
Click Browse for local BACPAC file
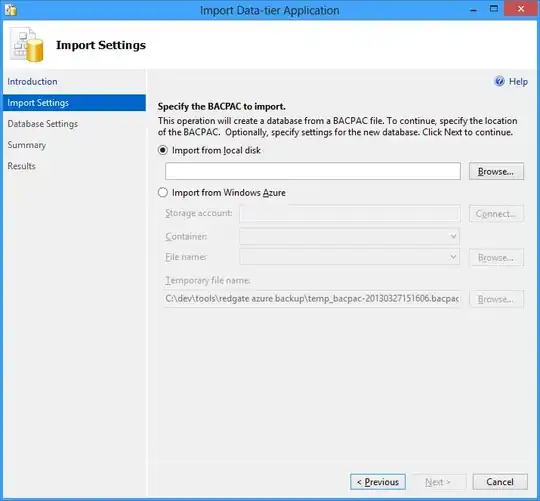point(496,171)
